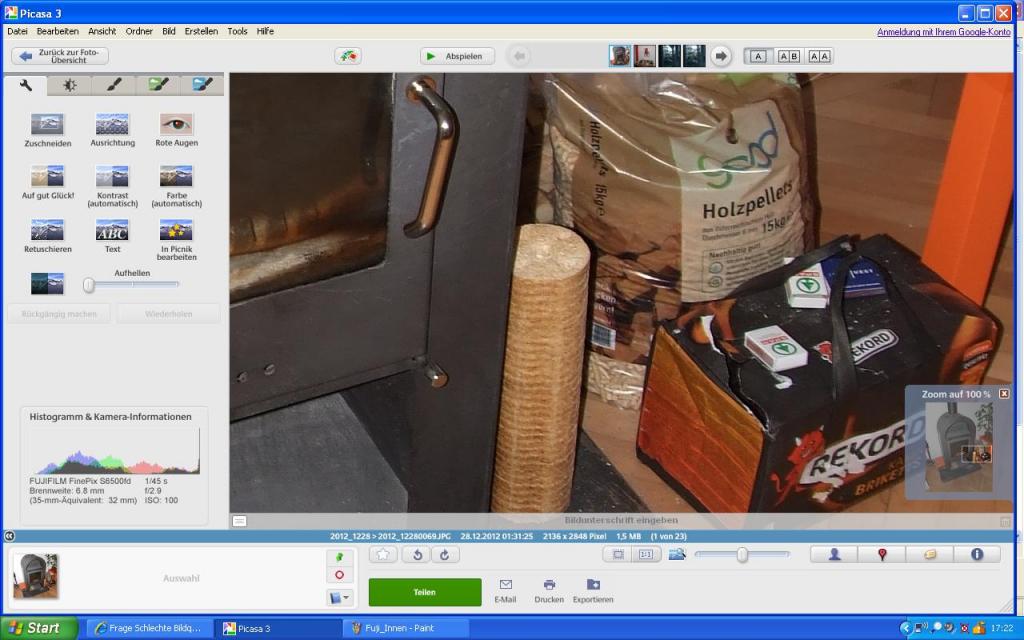Select the Zuschneiden crop tool
This screenshot has width=1024, height=640.
pos(47,130)
